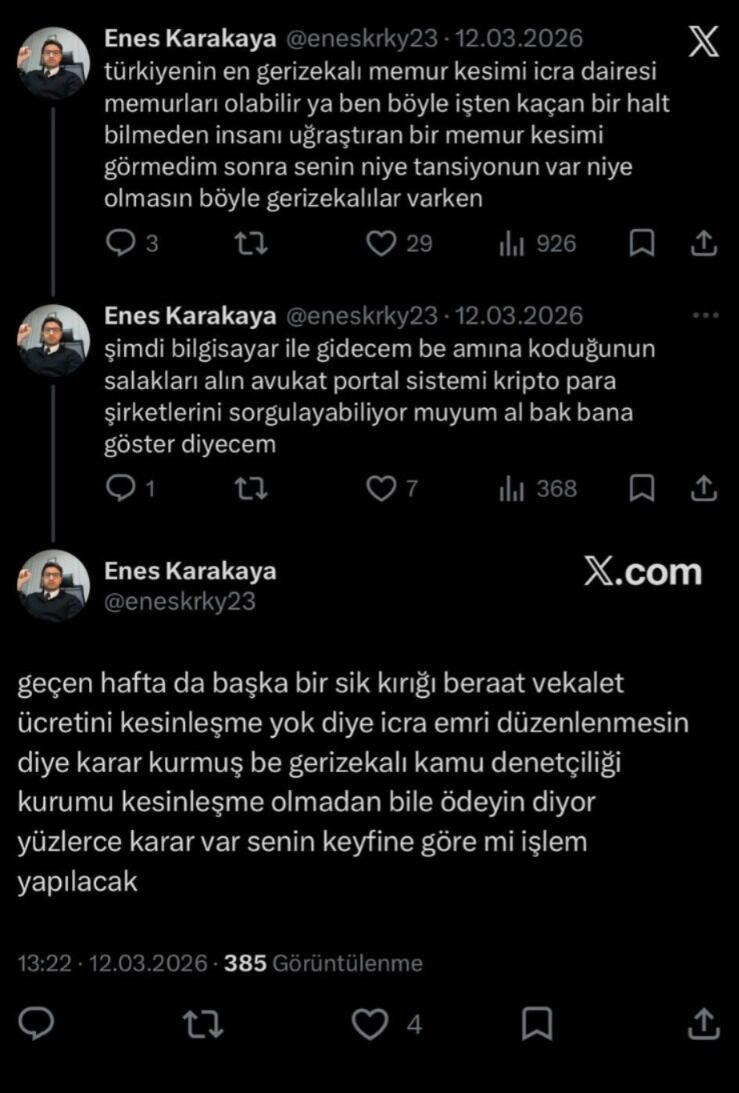Like the main tweet with 4 likes
Image resolution: width=739 pixels, height=1093 pixels.
(372, 1024)
